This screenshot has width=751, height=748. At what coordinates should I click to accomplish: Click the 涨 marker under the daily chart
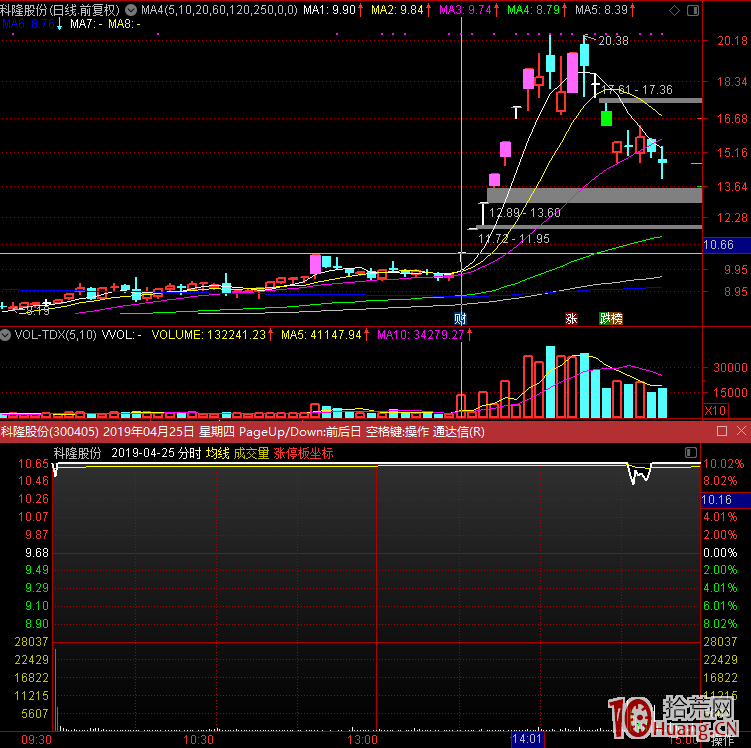(571, 318)
